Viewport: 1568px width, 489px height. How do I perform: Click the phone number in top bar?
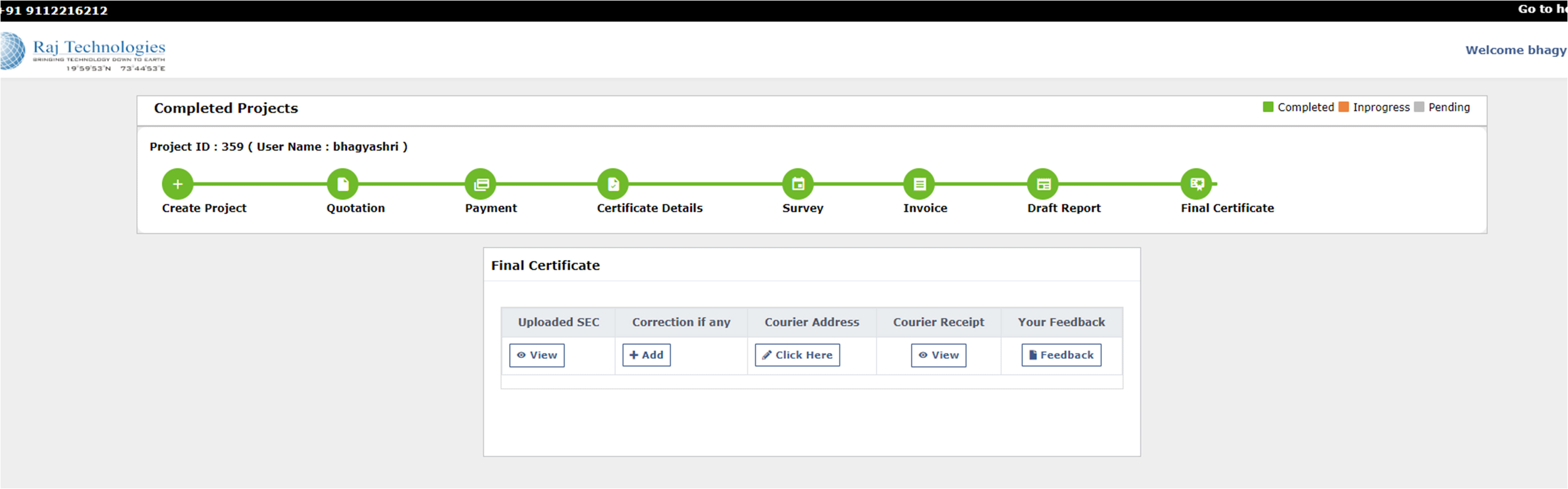click(x=54, y=10)
